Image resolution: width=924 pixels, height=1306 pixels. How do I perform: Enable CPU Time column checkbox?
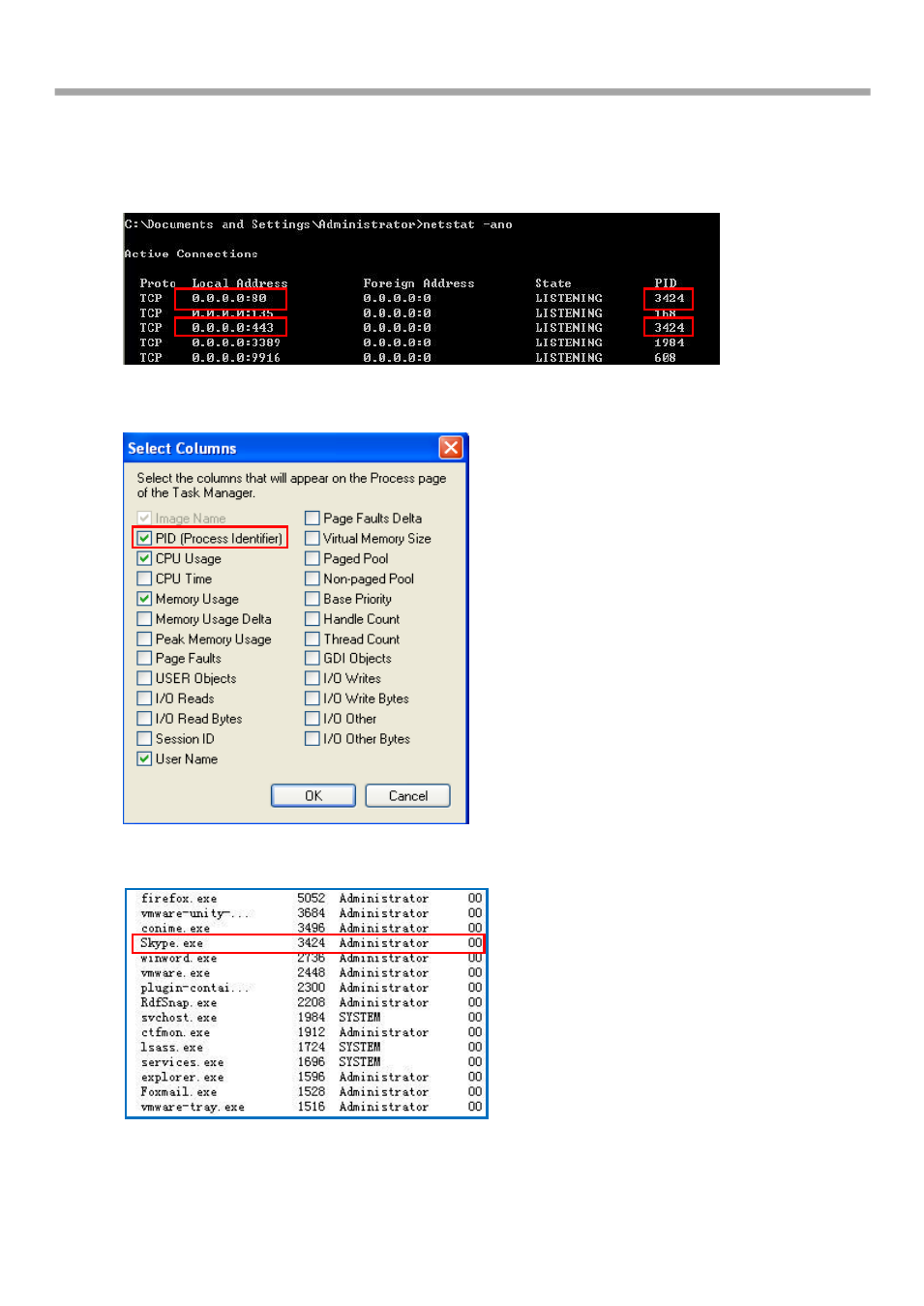coord(144,579)
